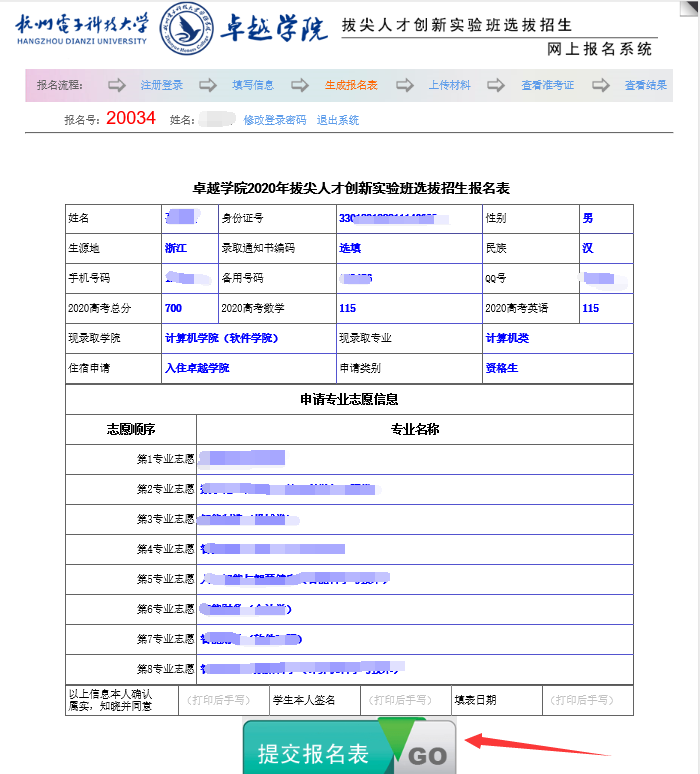
Task: Click the 身份证号 label cell
Action: 277,219
